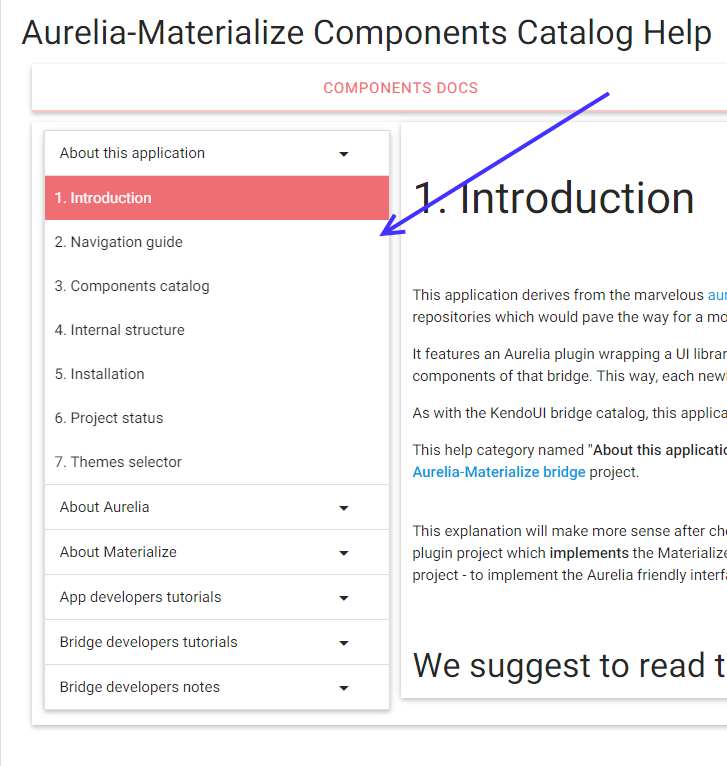Select 1. Introduction menu item
This screenshot has width=727, height=766.
103,198
